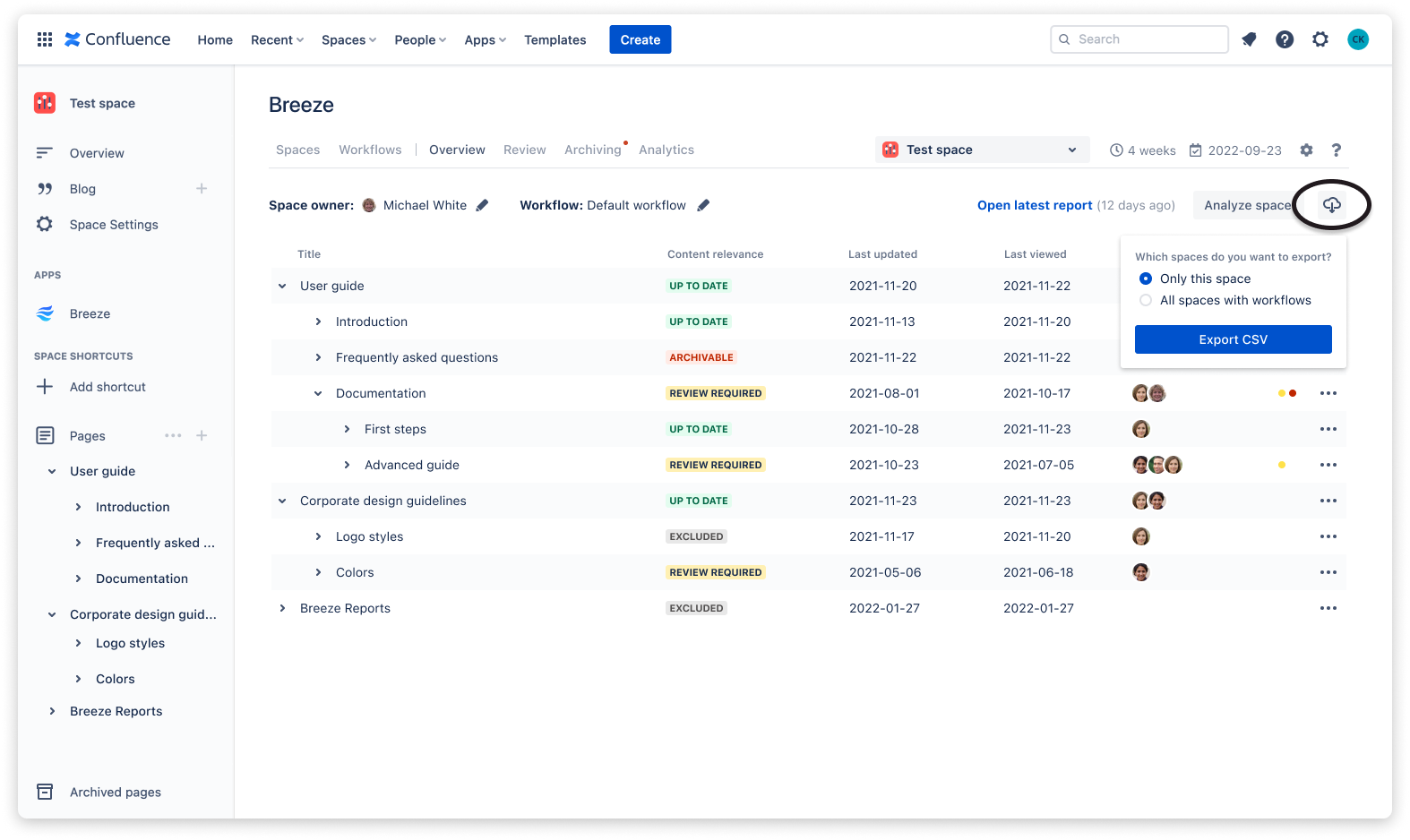Open Logo styles in the sidebar page tree
The width and height of the screenshot is (1410, 840).
tap(131, 643)
